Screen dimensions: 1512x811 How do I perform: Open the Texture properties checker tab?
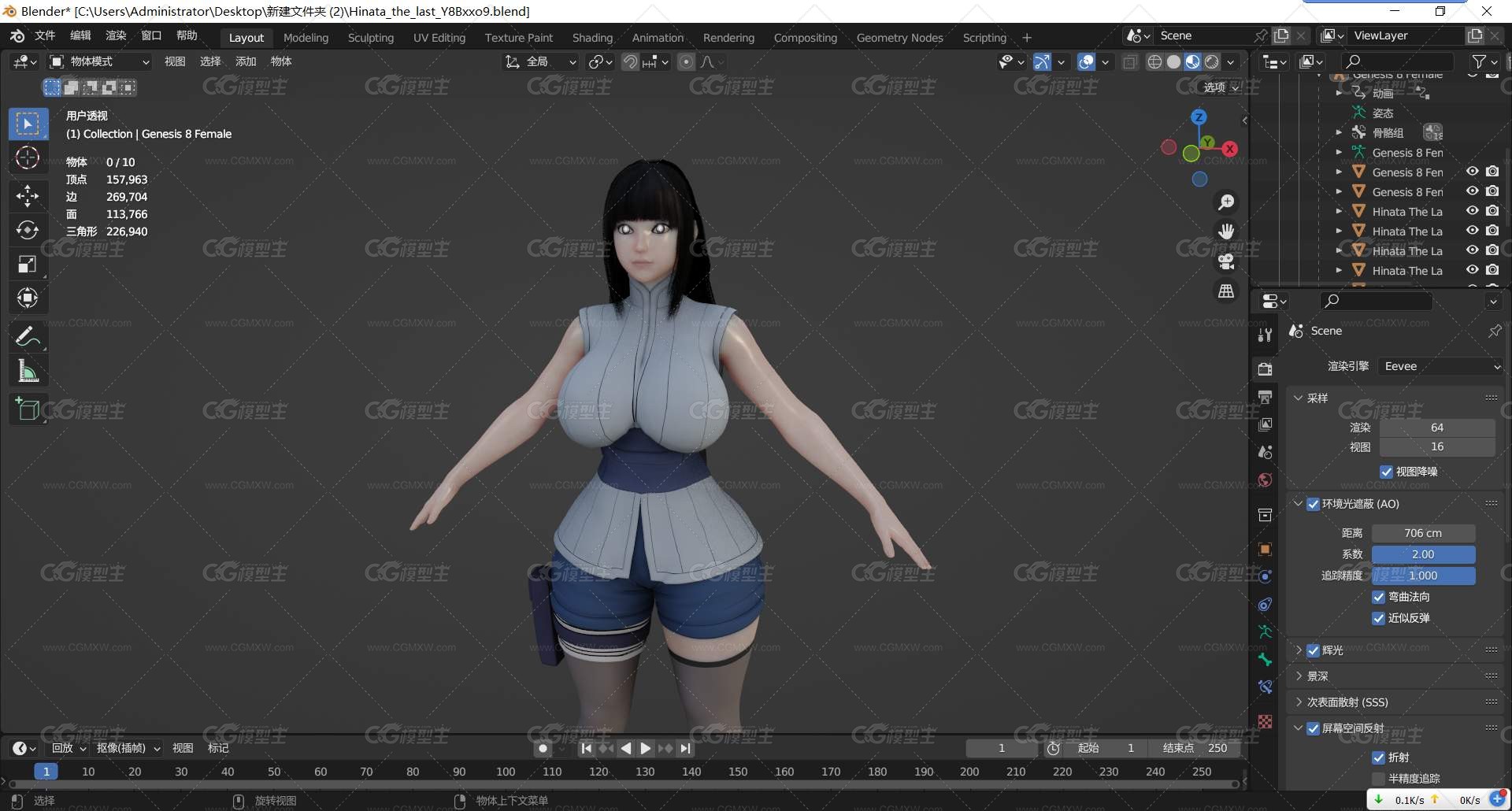coord(1265,721)
